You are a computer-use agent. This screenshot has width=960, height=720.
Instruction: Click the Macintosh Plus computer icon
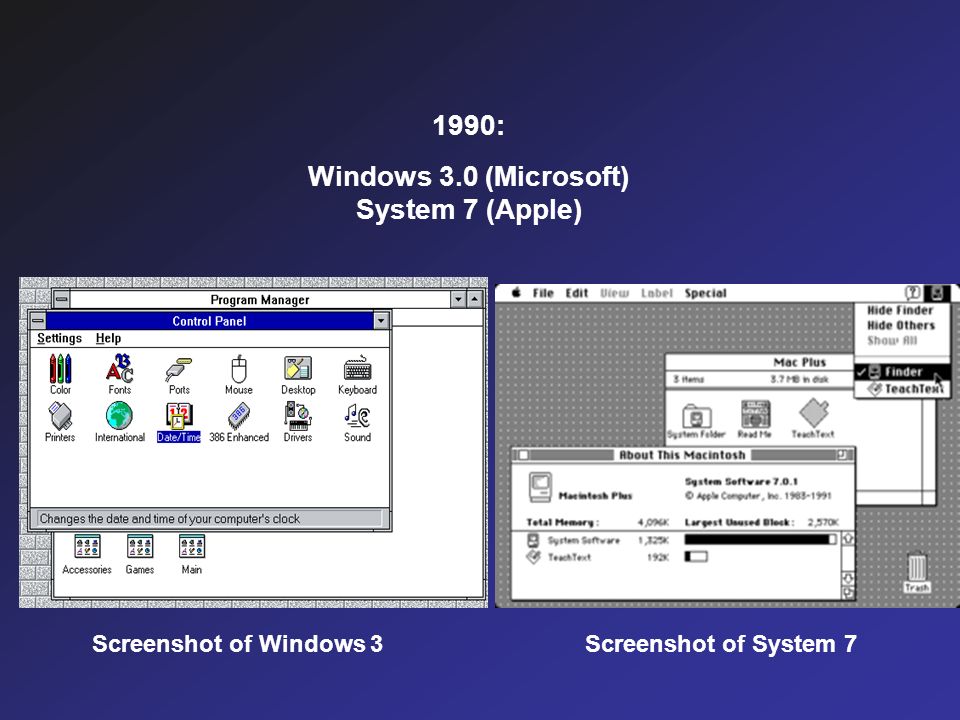[540, 487]
